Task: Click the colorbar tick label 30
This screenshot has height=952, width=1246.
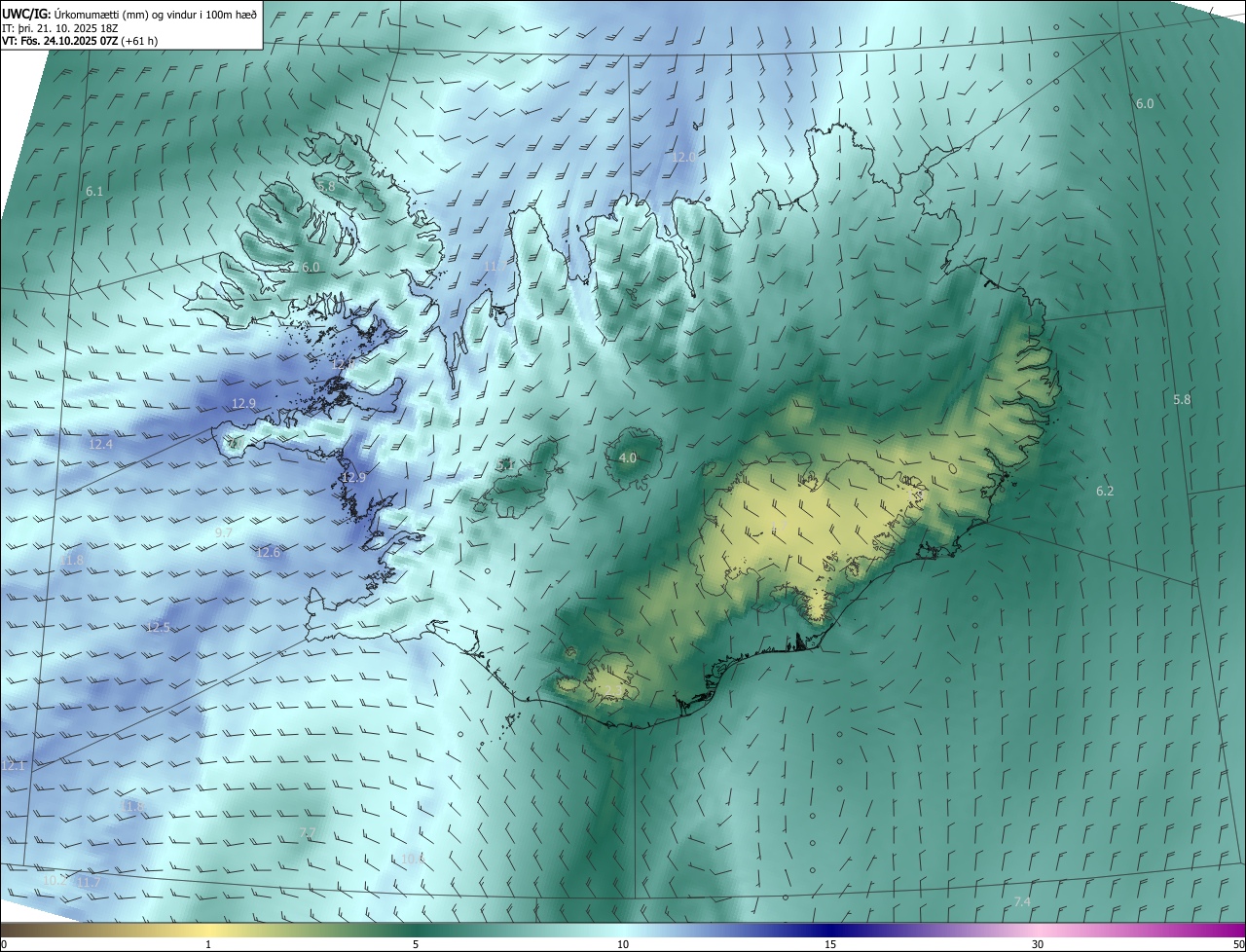Action: (x=1038, y=945)
